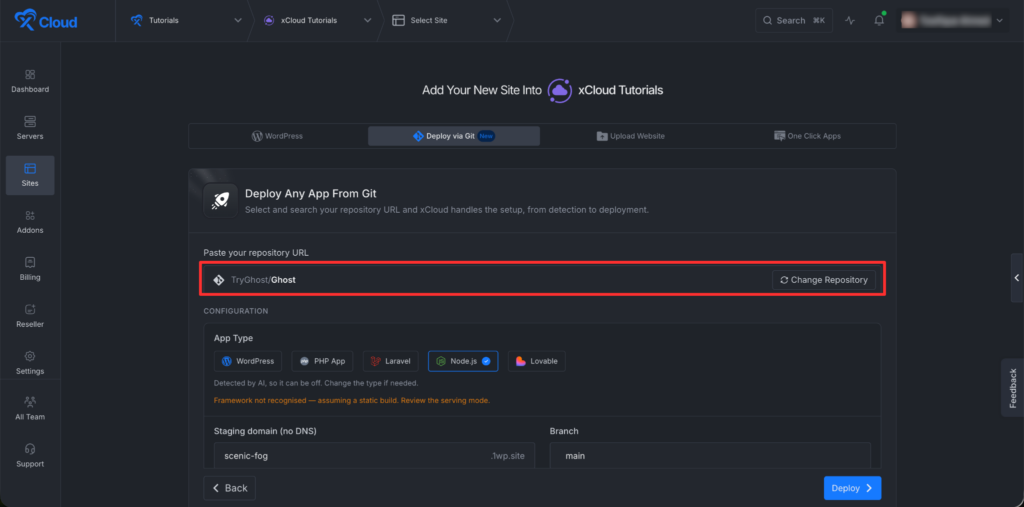Open Addons from the sidebar
The image size is (1024, 507).
click(30, 222)
